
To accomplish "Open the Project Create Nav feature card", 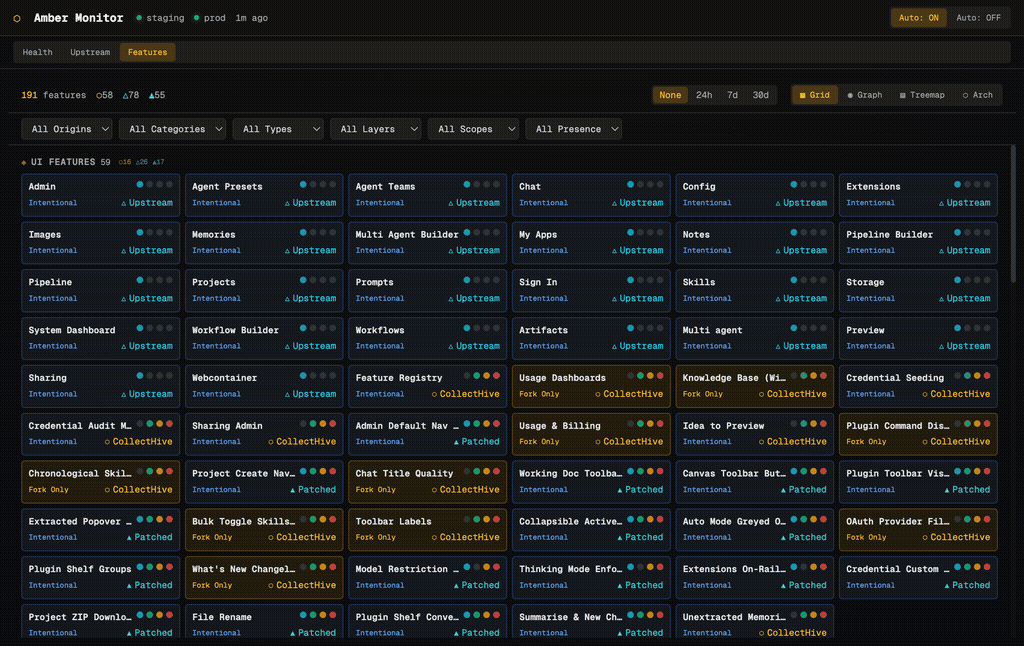I will tap(264, 481).
